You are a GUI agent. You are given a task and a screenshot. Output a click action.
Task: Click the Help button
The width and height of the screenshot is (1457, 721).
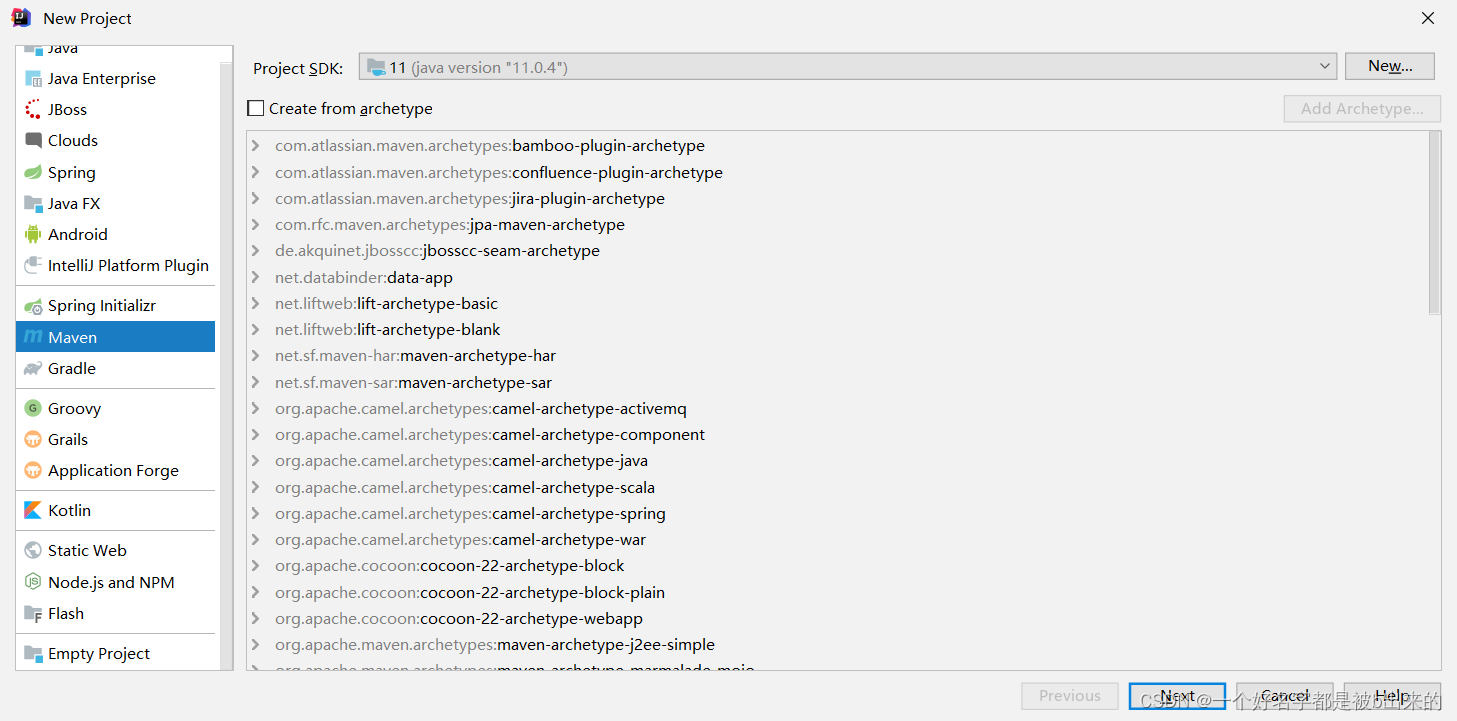(1392, 696)
